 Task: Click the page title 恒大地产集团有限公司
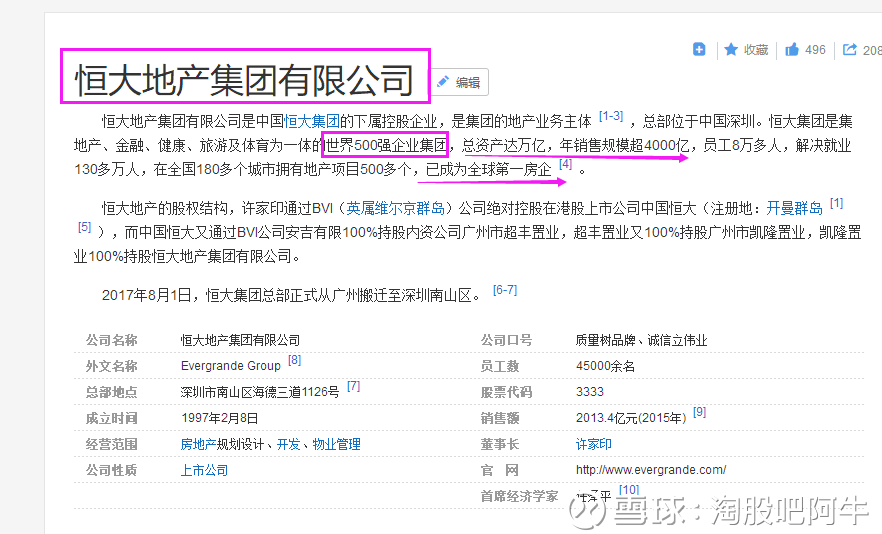pyautogui.click(x=245, y=79)
